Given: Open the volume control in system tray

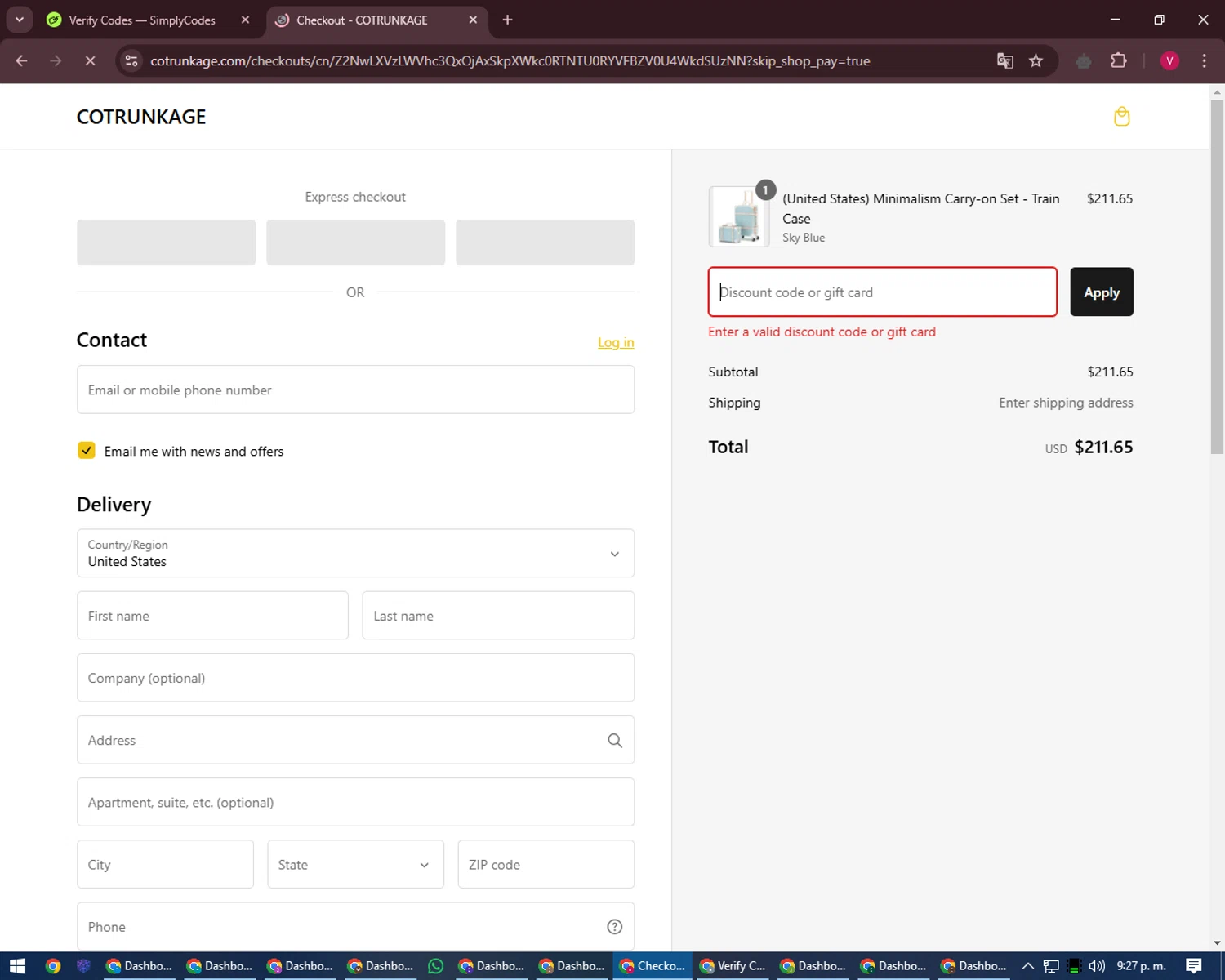Looking at the screenshot, I should (1097, 966).
